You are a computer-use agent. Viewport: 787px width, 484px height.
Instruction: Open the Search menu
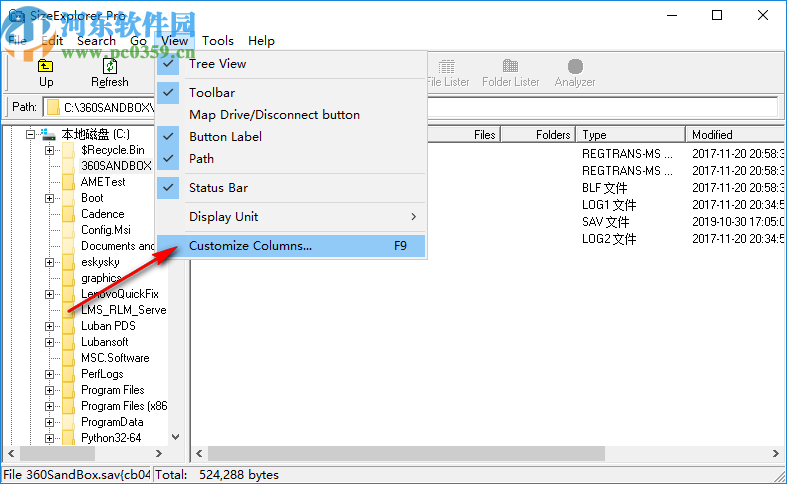pyautogui.click(x=96, y=41)
